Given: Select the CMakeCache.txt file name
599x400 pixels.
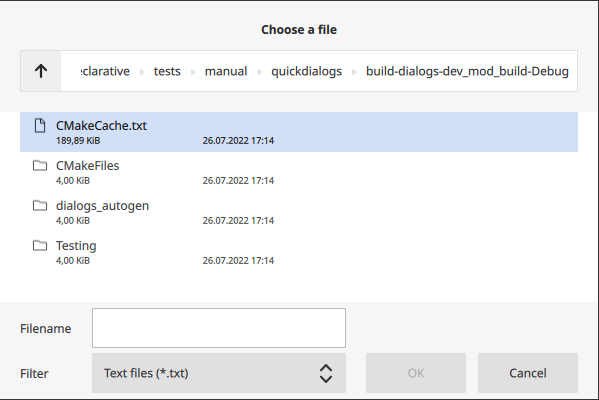Looking at the screenshot, I should (101, 126).
